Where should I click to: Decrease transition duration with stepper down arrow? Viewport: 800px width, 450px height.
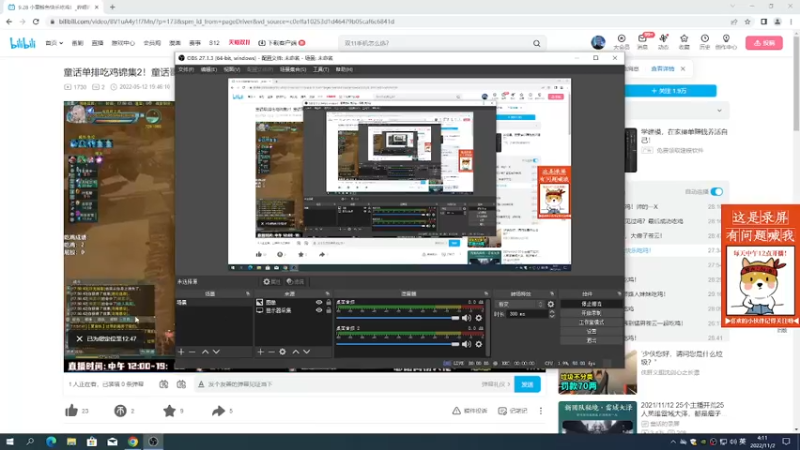(x=552, y=316)
